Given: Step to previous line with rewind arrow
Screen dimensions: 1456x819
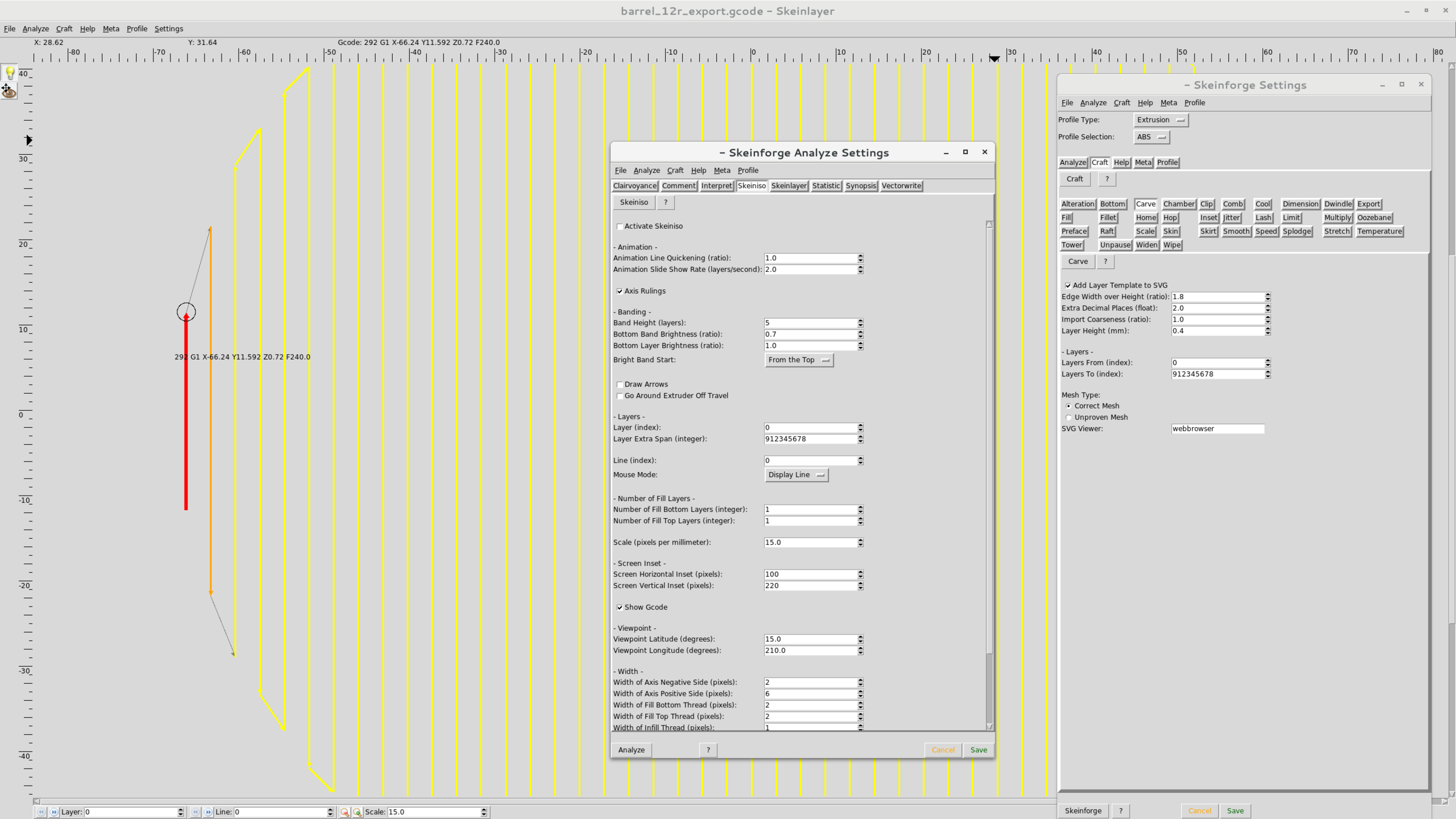Looking at the screenshot, I should click(x=195, y=812).
